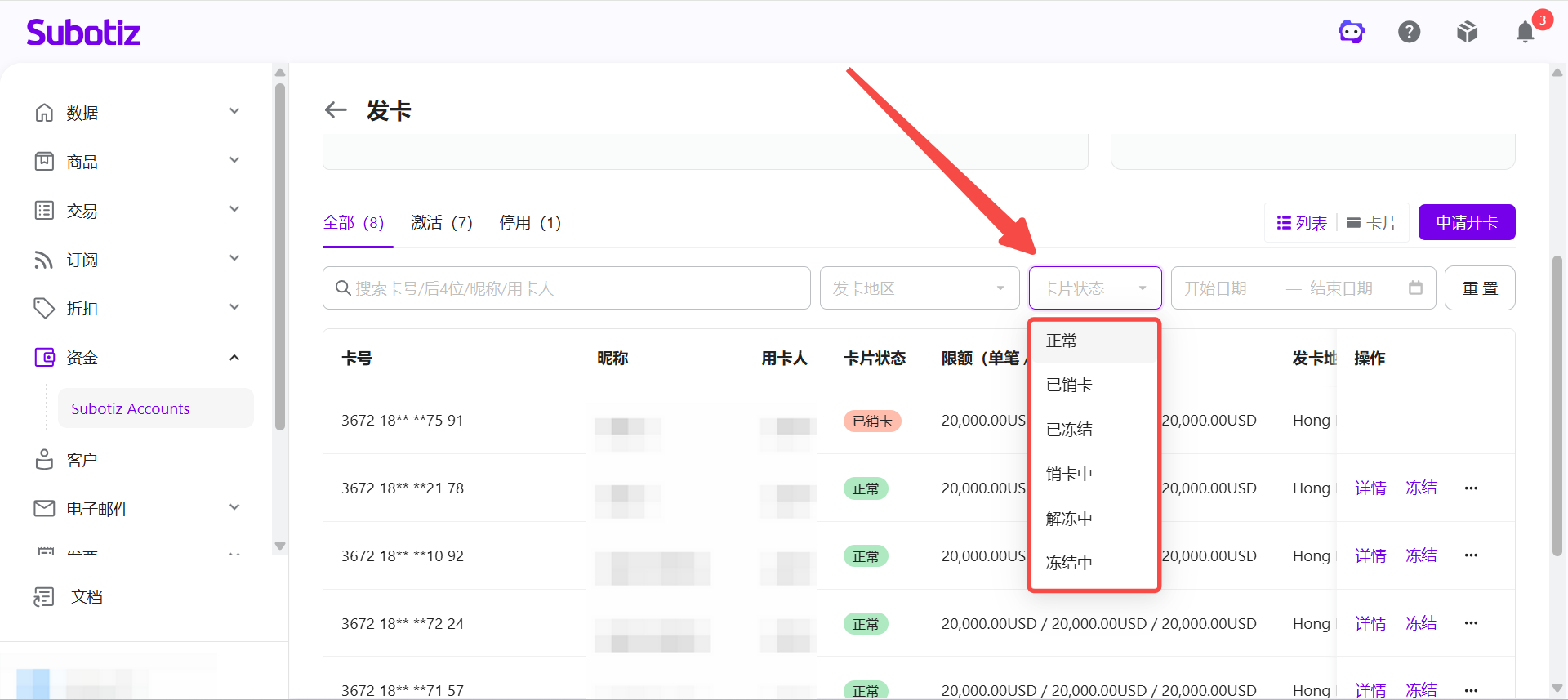Click the 昵称 column header
1568x700 pixels.
(x=612, y=358)
